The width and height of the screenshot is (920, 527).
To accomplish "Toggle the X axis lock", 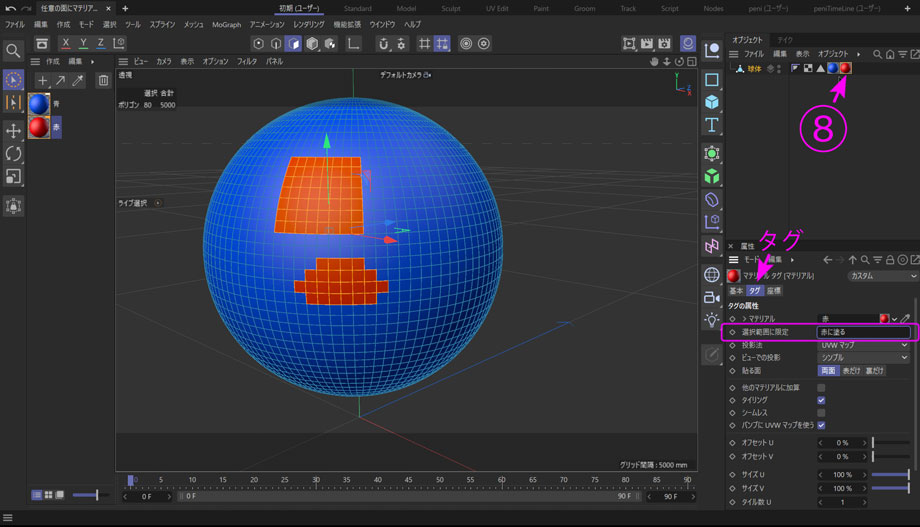I will pyautogui.click(x=65, y=44).
